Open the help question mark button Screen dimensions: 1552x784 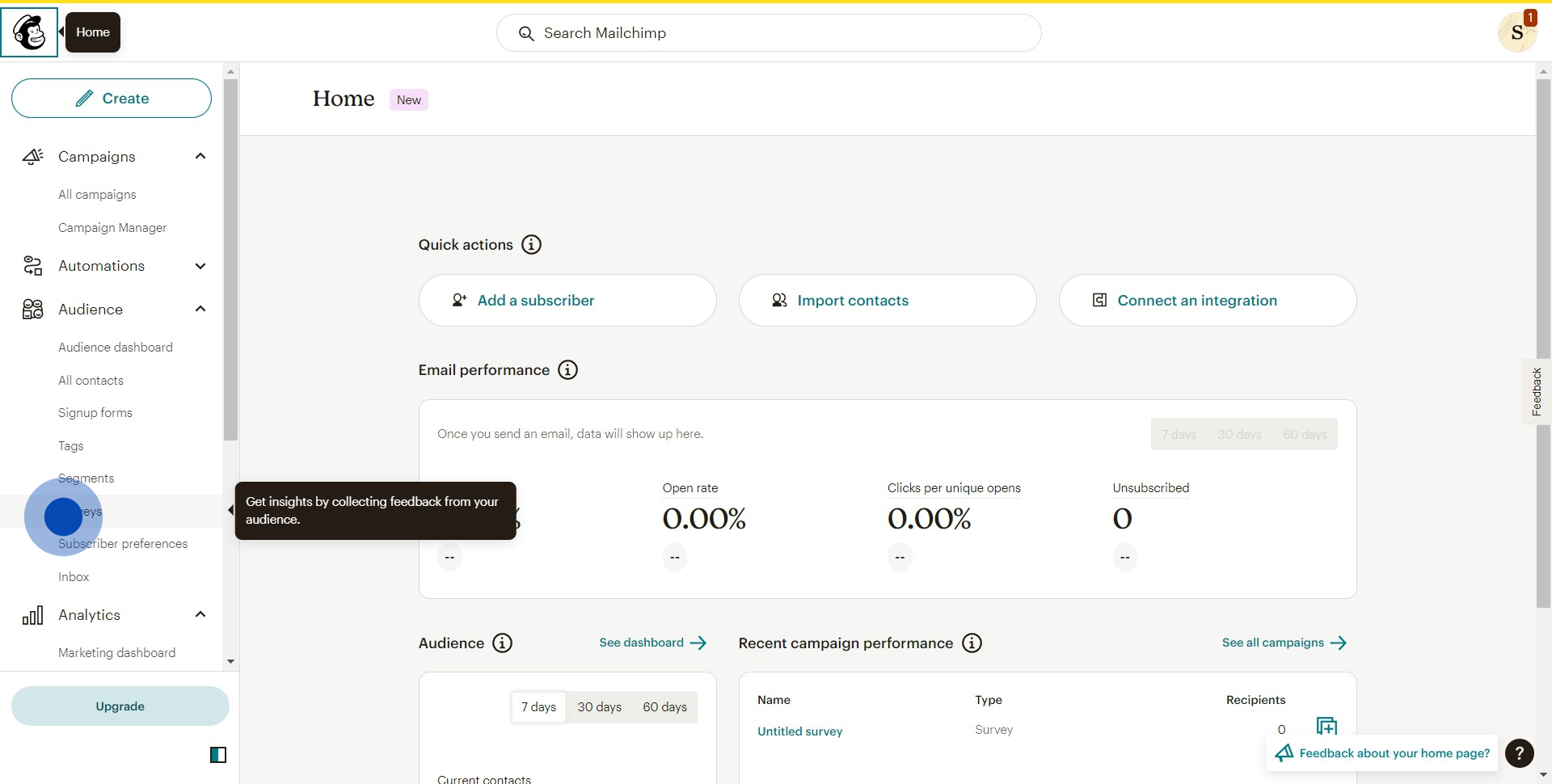pos(1519,753)
